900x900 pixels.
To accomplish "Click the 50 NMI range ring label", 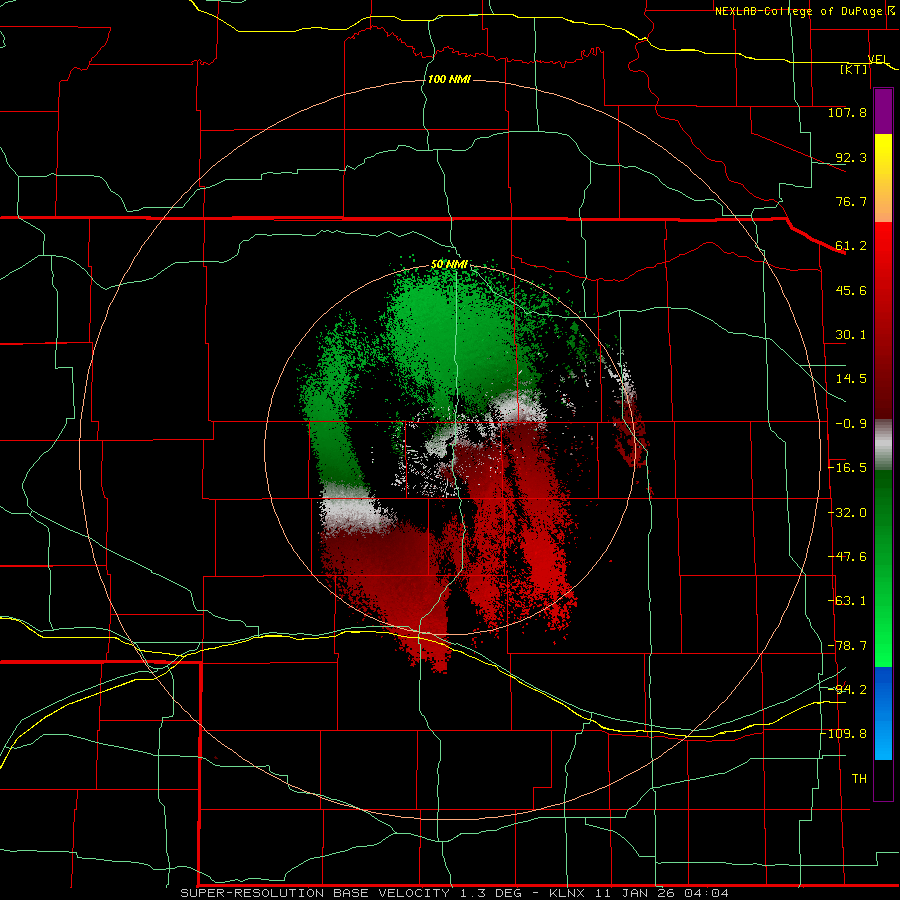I will click(449, 265).
